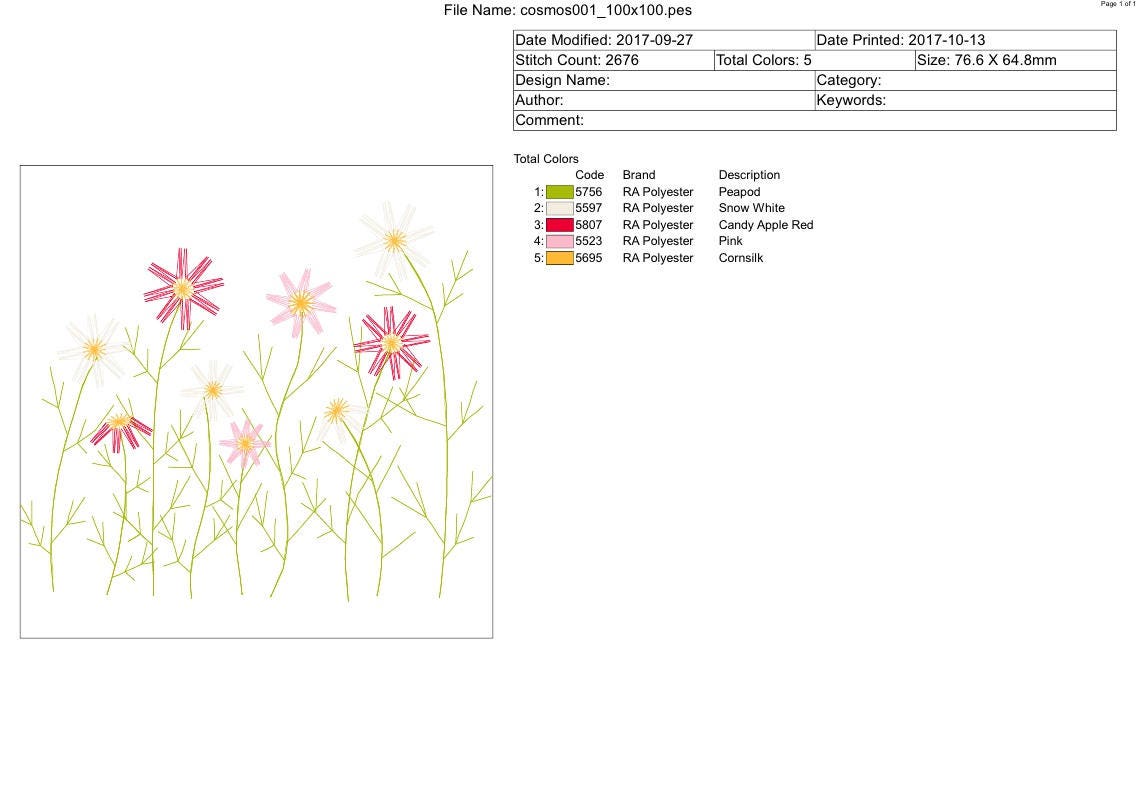Click the empty Design Name field

coord(660,80)
